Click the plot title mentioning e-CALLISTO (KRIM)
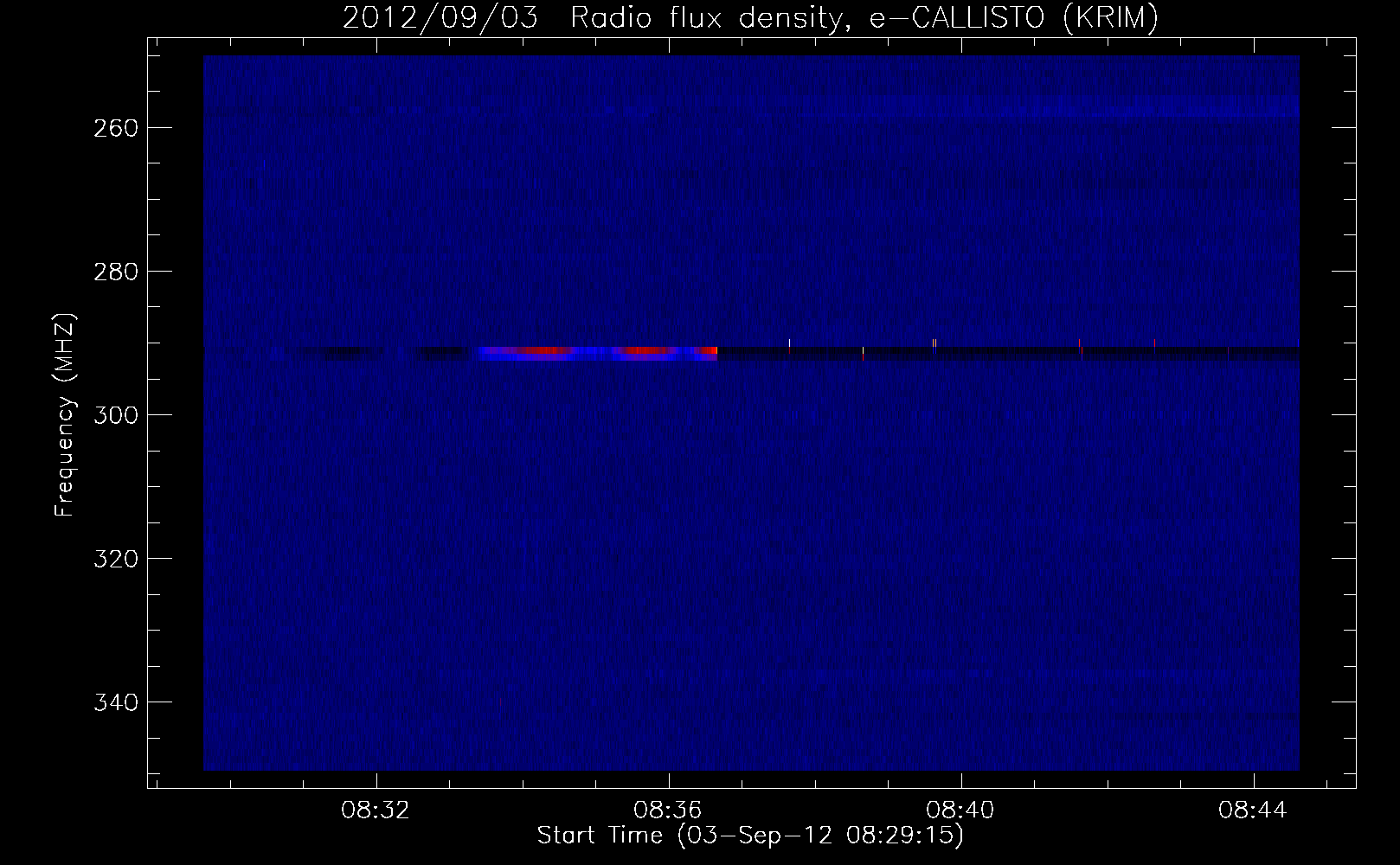The width and height of the screenshot is (1400, 865). pyautogui.click(x=750, y=17)
